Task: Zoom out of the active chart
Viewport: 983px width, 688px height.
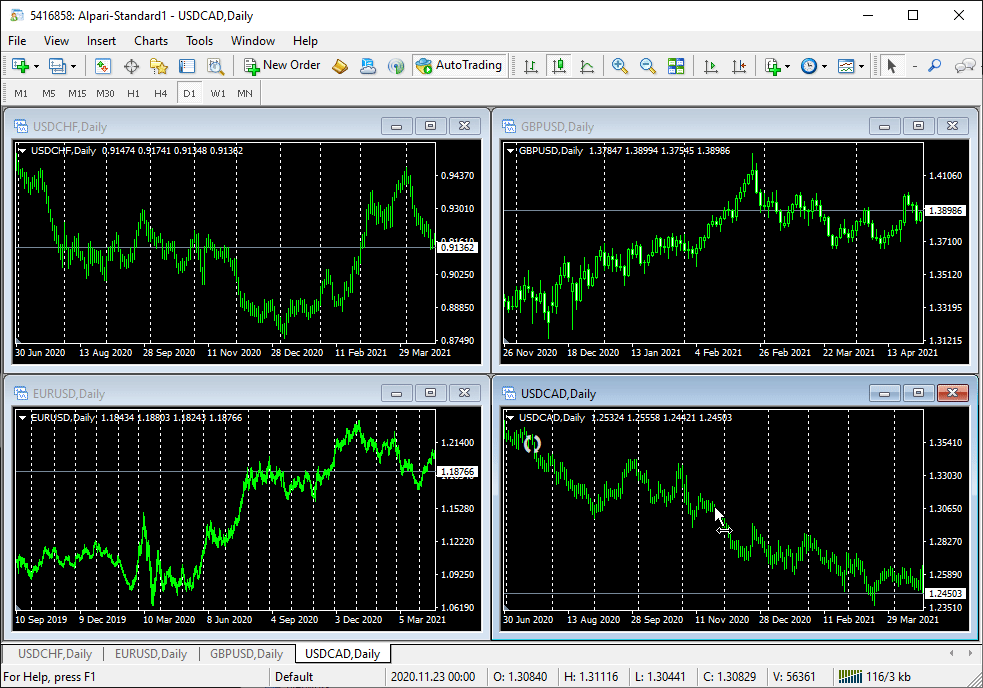Action: click(x=647, y=65)
